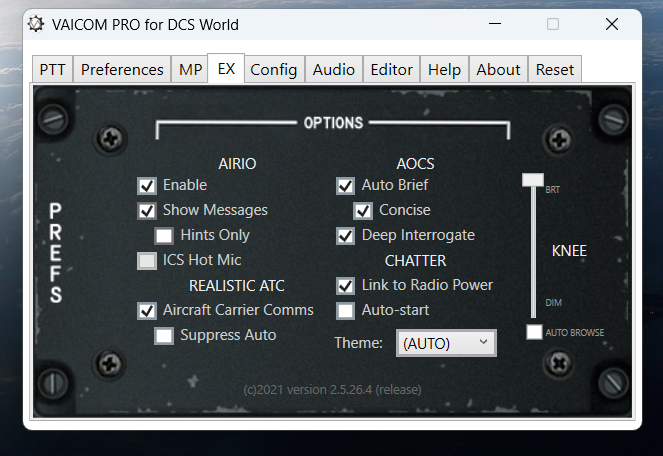The height and width of the screenshot is (456, 663).
Task: Switch to the Editor tab
Action: click(x=392, y=69)
